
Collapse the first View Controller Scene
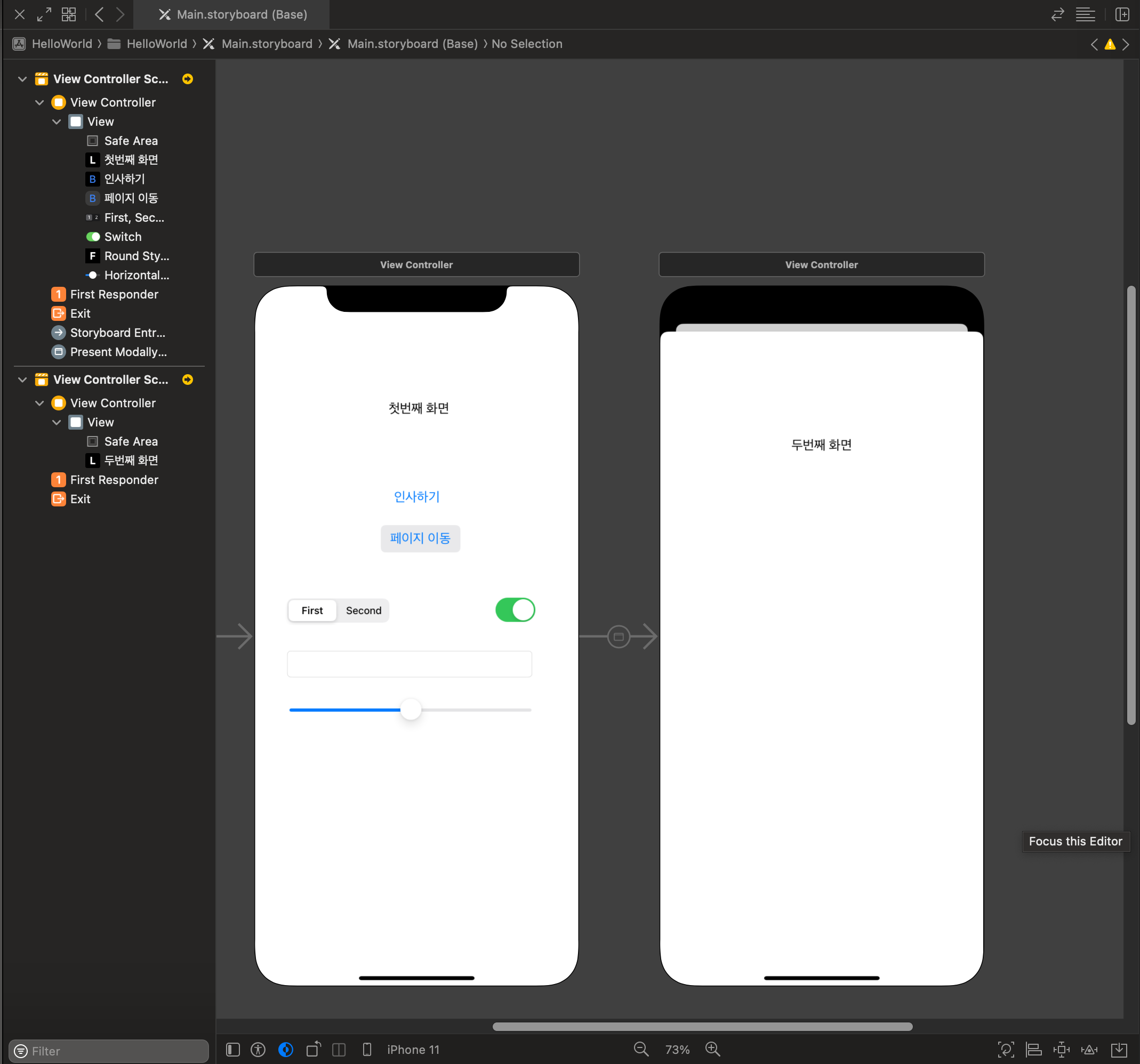[x=22, y=79]
